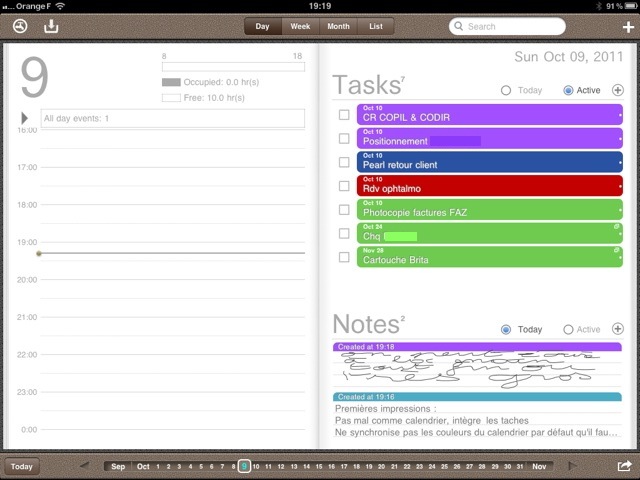Switch to Week view tab

[x=300, y=27]
